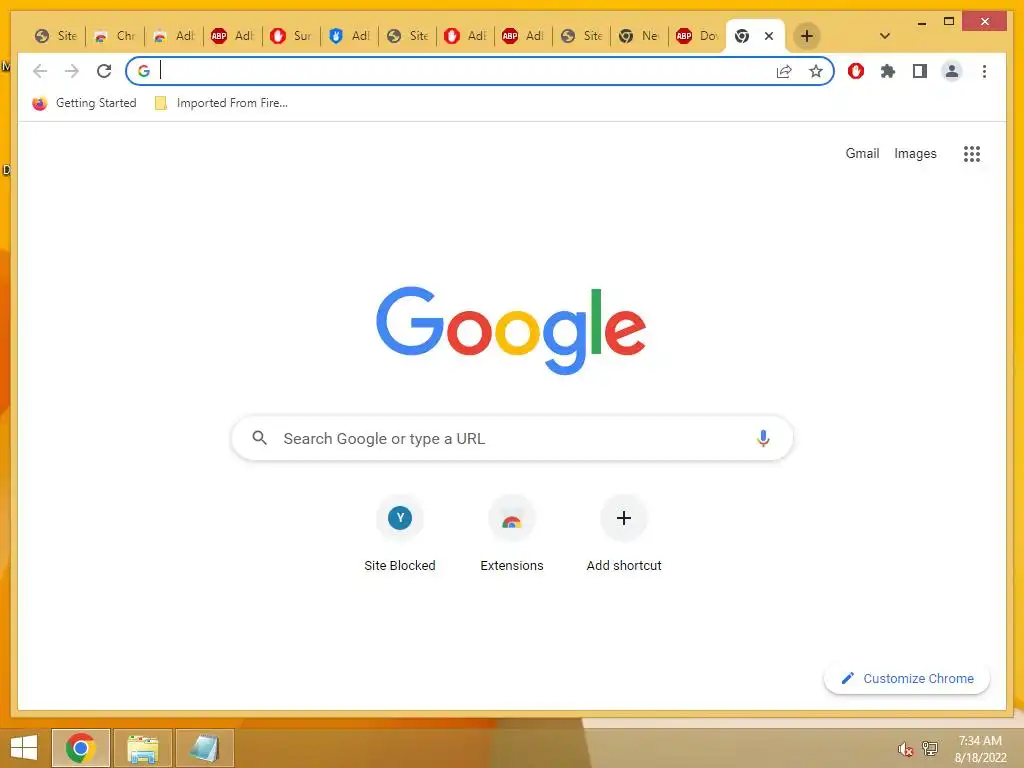The image size is (1024, 768).
Task: Open the notepad app in taskbar
Action: (204, 748)
